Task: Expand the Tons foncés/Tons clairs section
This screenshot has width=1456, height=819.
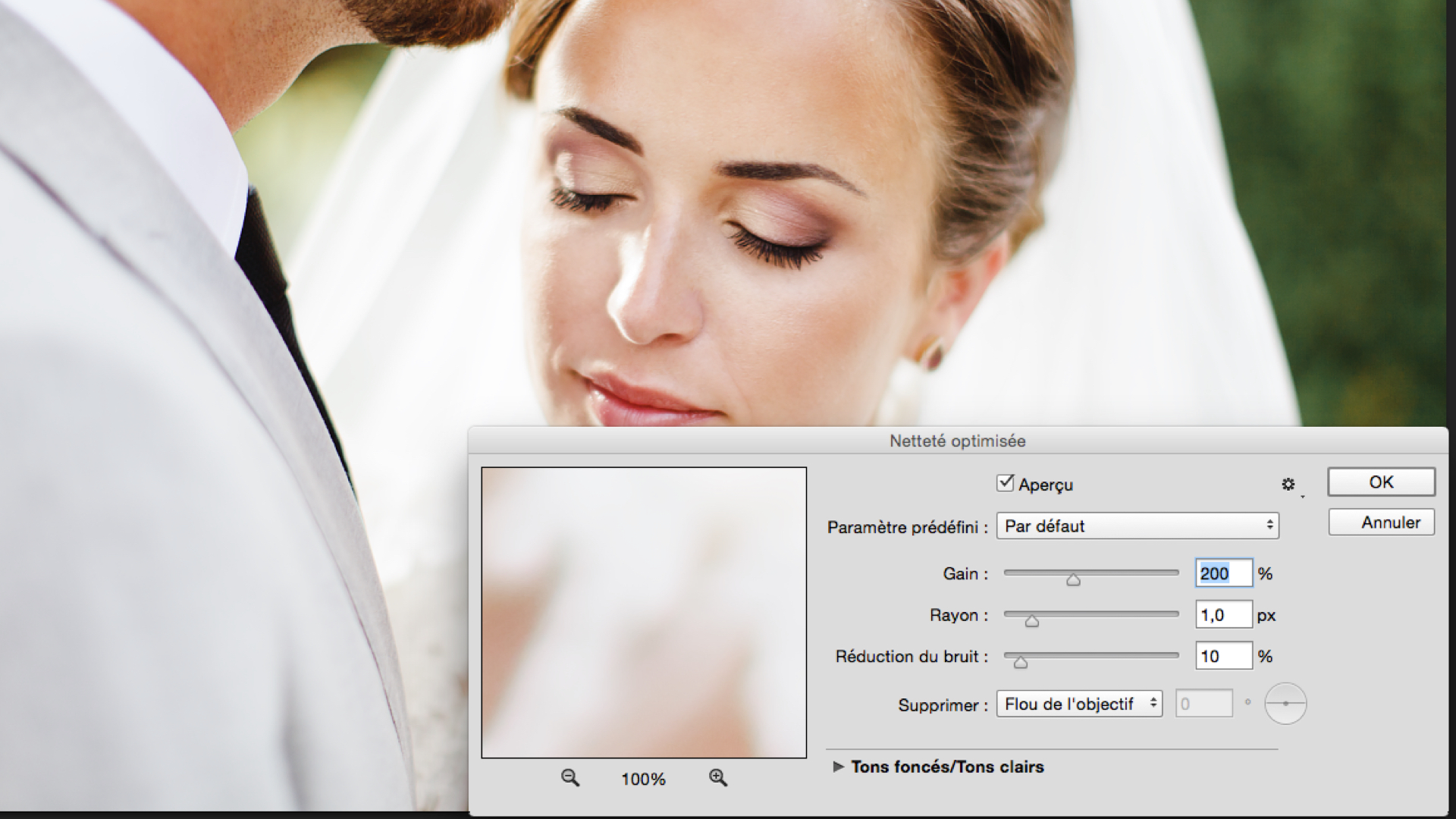Action: point(838,767)
